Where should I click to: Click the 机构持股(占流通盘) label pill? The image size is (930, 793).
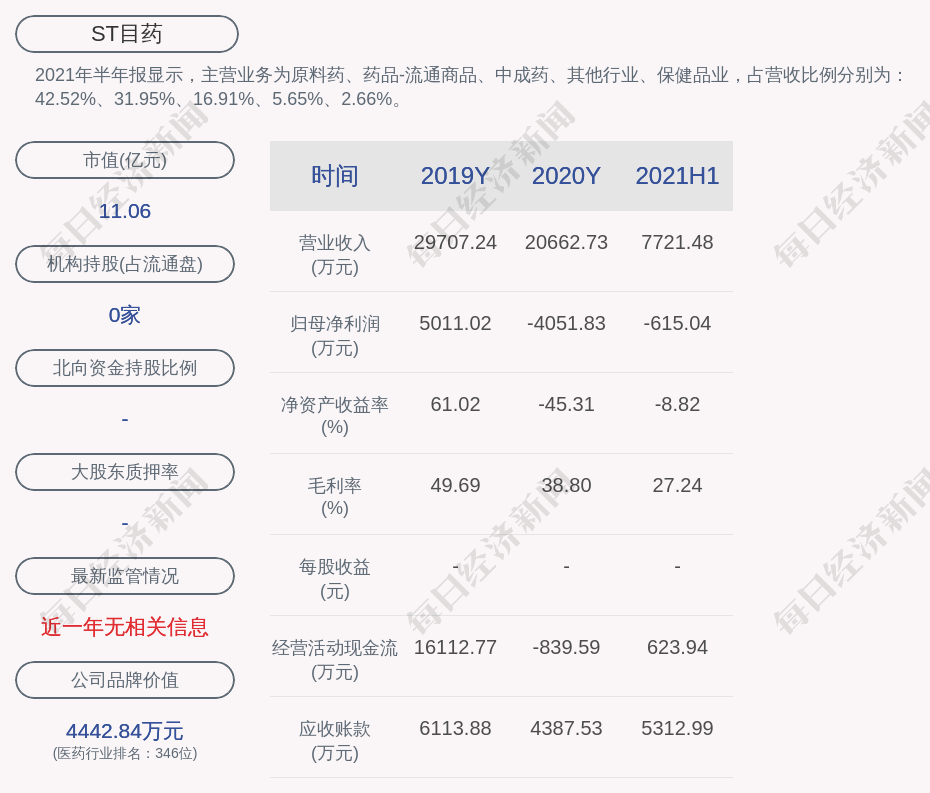[125, 264]
